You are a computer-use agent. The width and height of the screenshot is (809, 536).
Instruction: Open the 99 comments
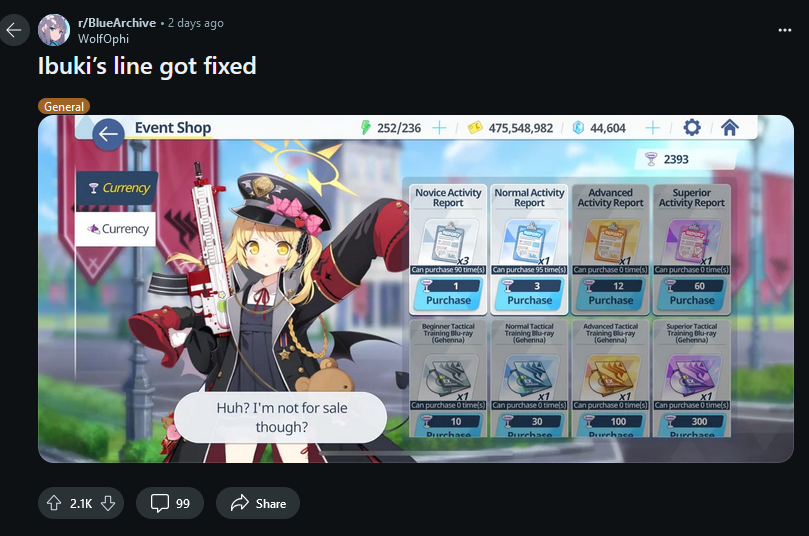[170, 503]
